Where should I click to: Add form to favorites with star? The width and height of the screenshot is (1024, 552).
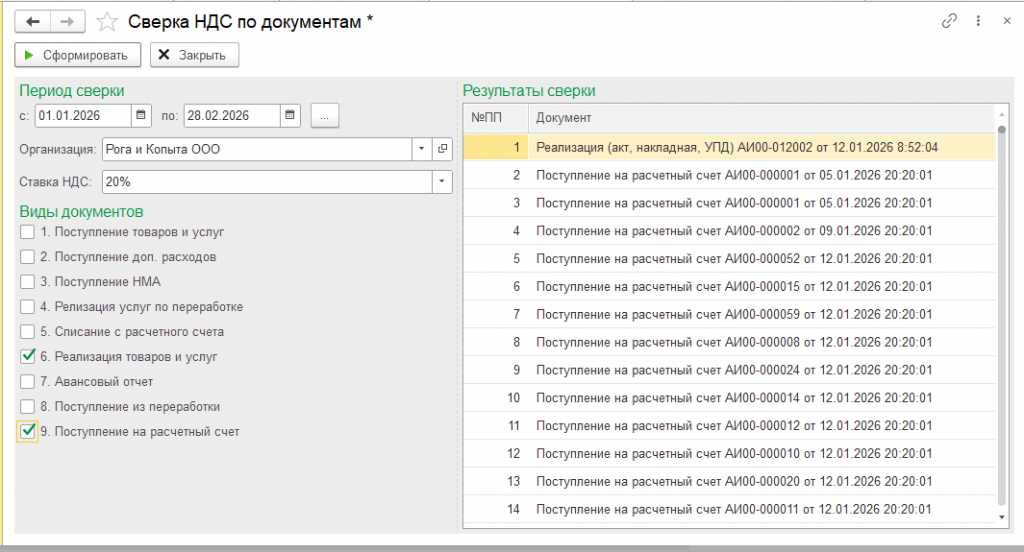[x=105, y=21]
